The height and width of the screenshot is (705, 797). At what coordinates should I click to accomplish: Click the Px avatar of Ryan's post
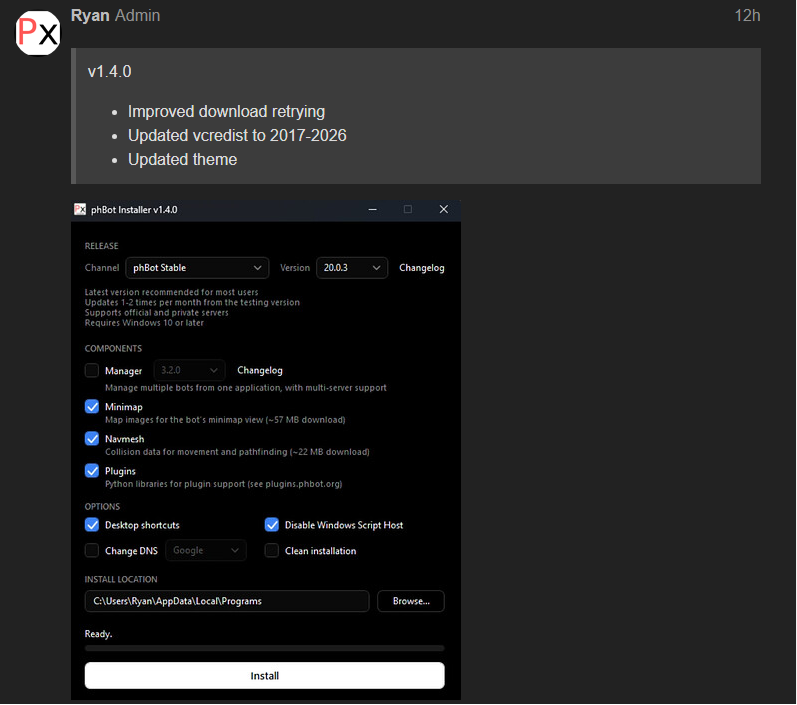point(38,33)
